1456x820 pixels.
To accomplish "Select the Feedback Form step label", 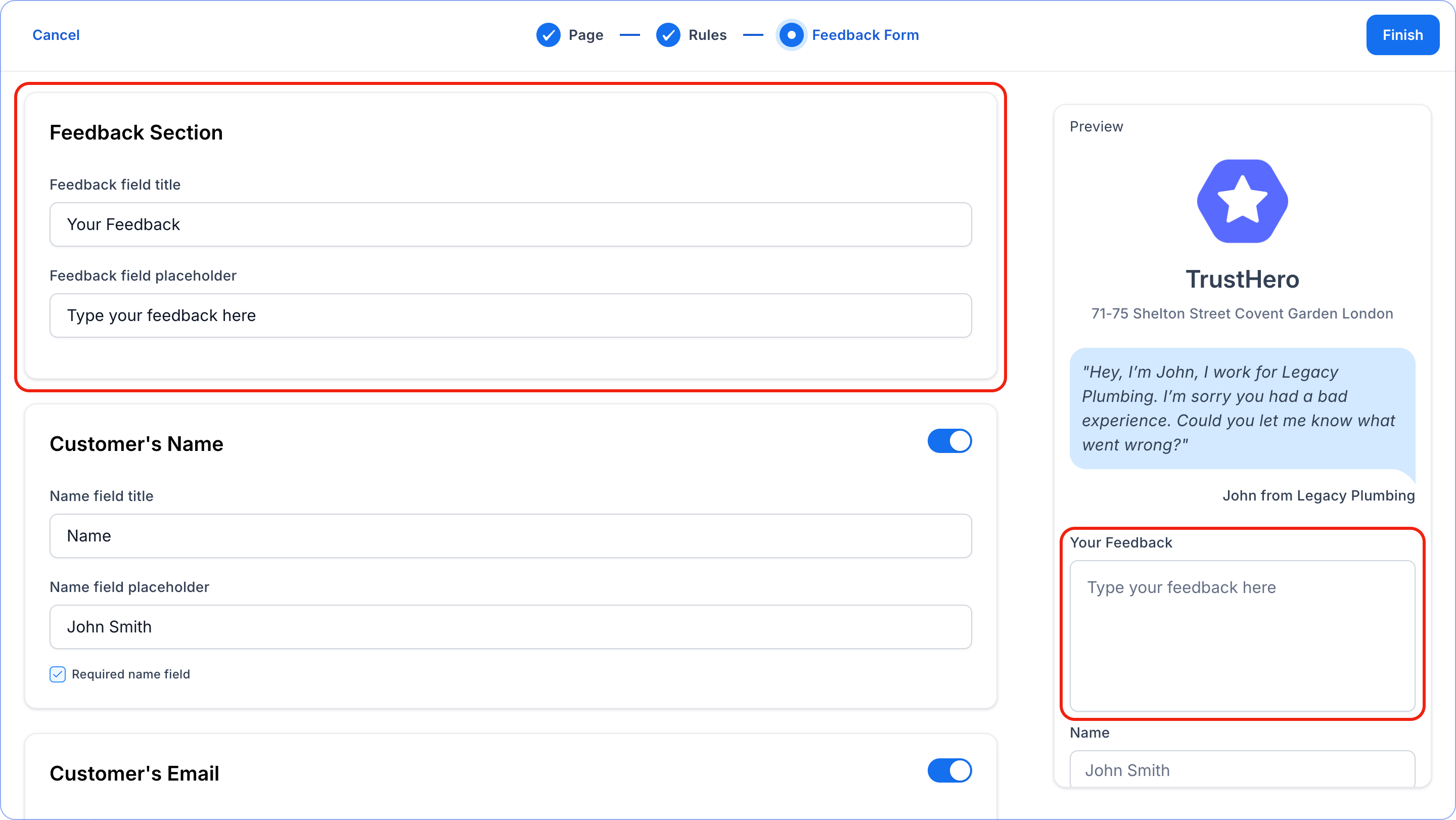I will (x=865, y=35).
